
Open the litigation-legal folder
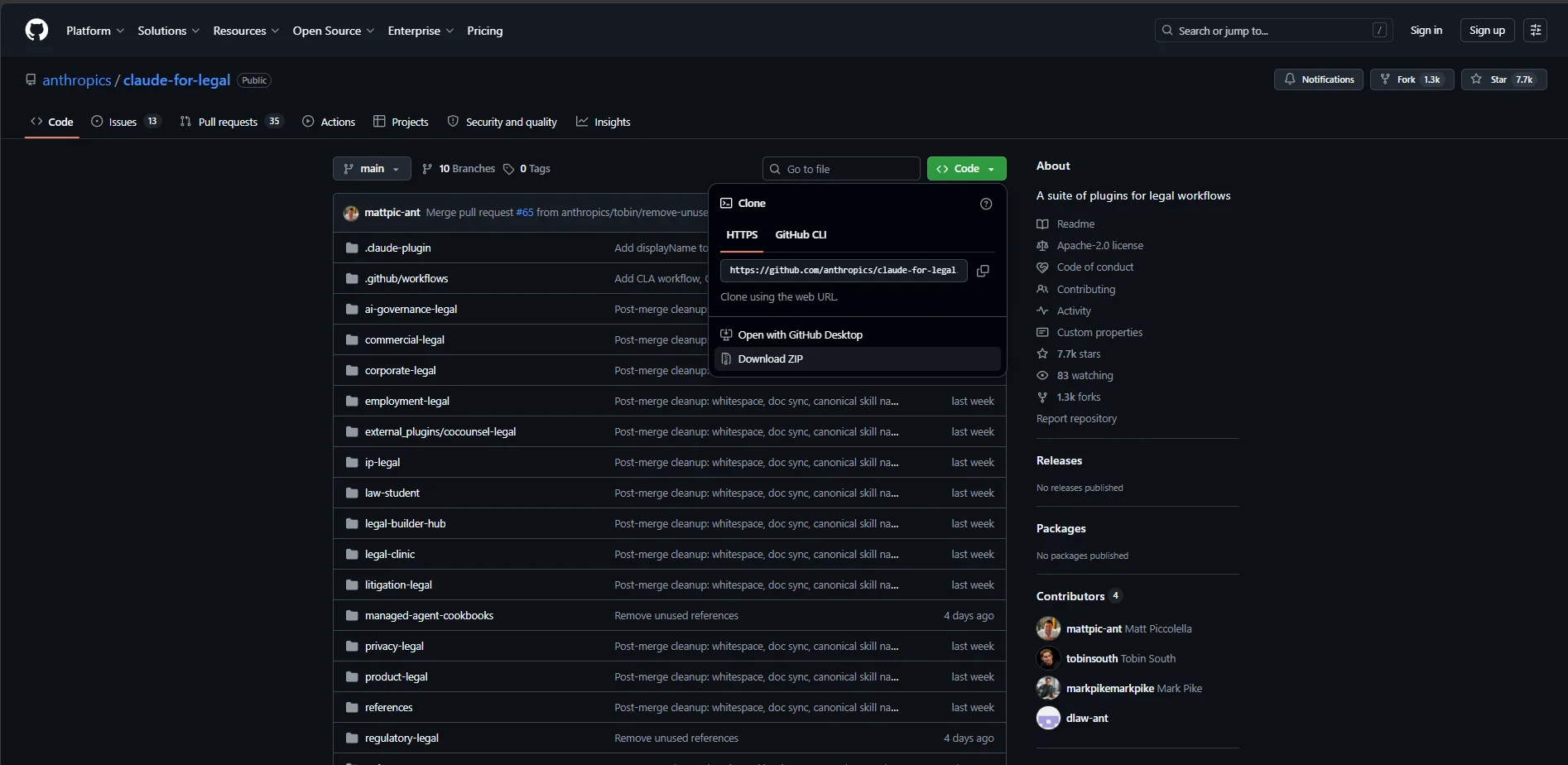click(x=398, y=585)
